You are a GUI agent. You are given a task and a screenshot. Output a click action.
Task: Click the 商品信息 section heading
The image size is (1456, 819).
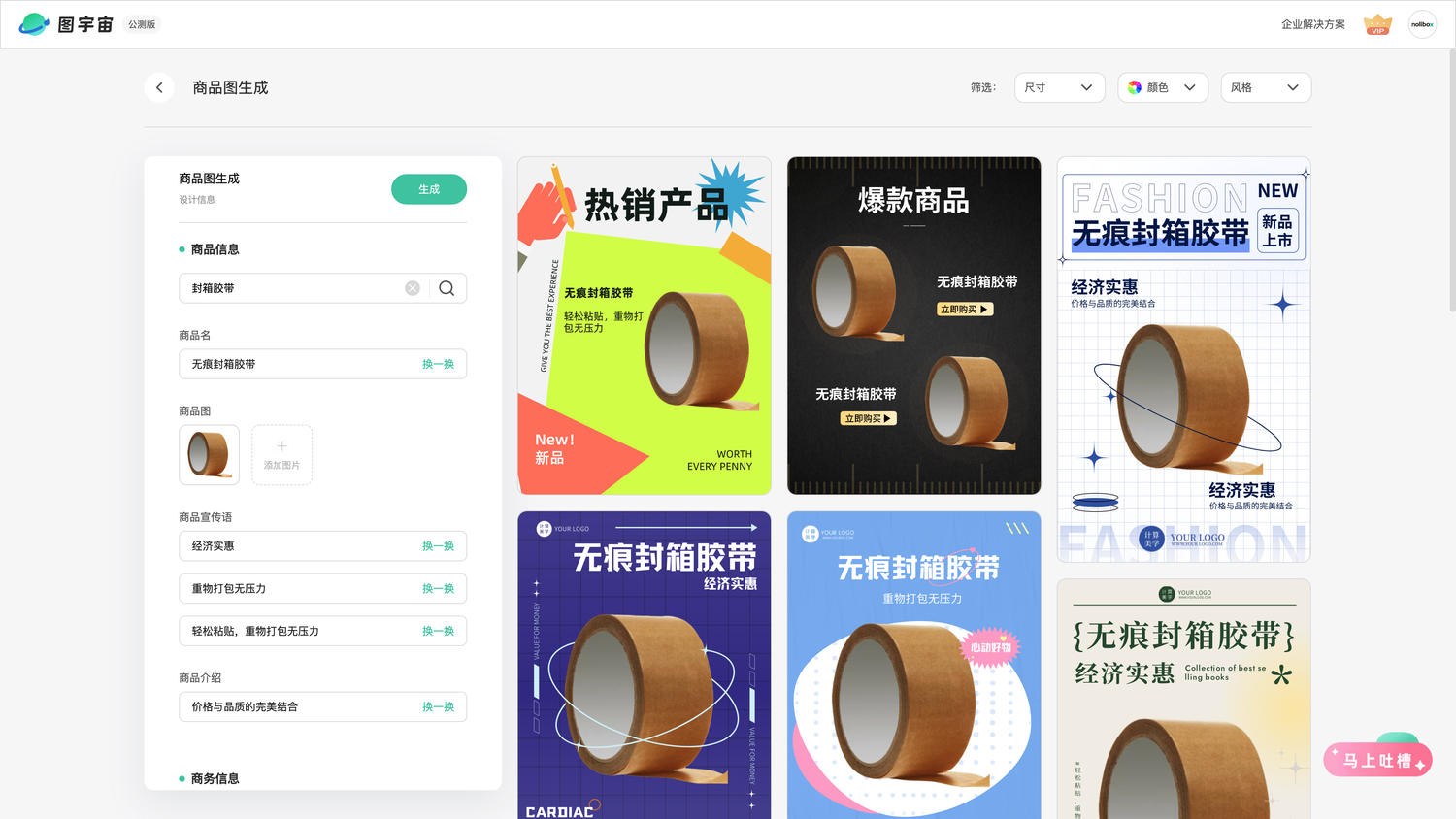215,249
